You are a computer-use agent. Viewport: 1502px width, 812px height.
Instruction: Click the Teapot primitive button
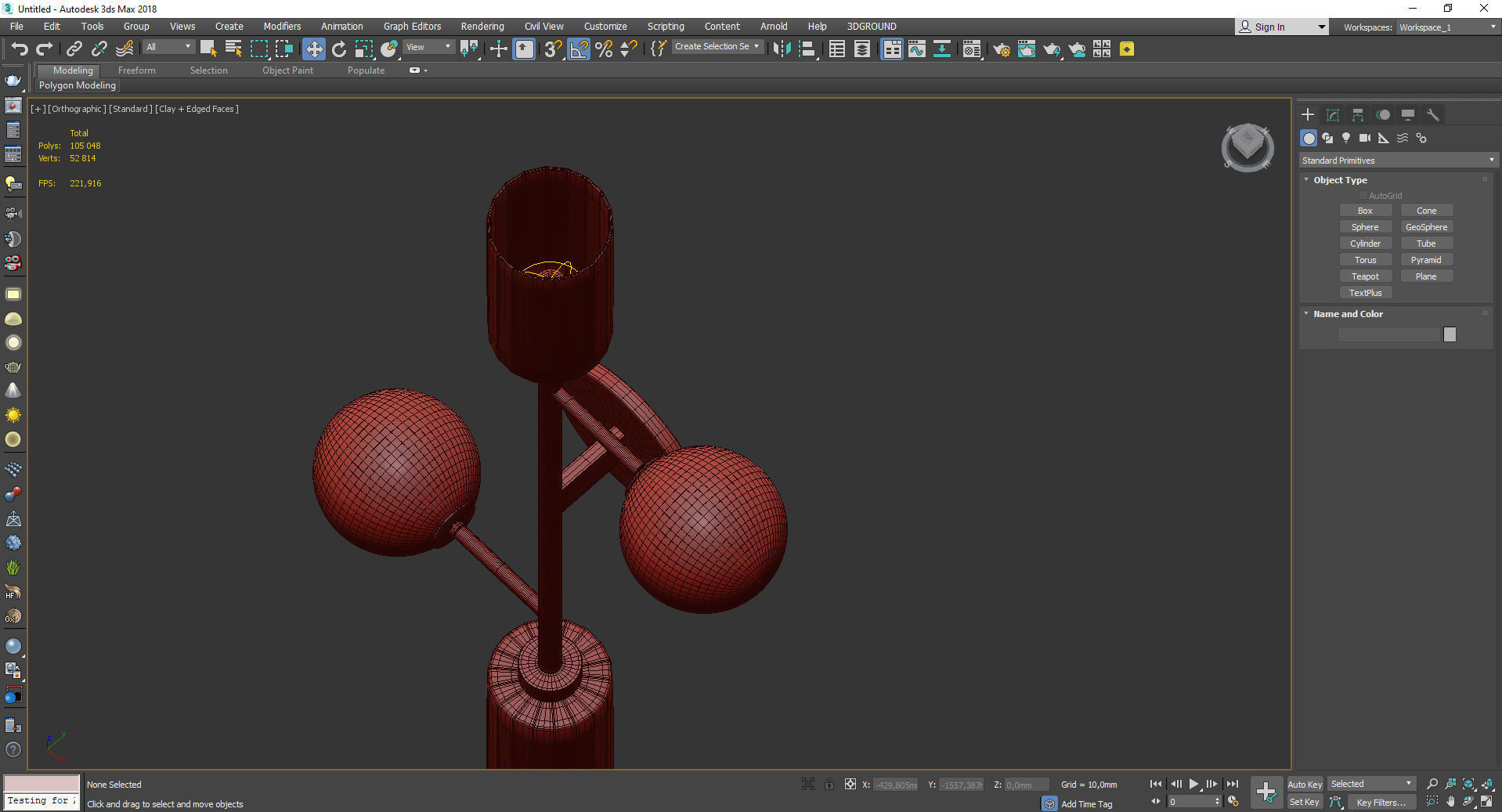[x=1365, y=276]
